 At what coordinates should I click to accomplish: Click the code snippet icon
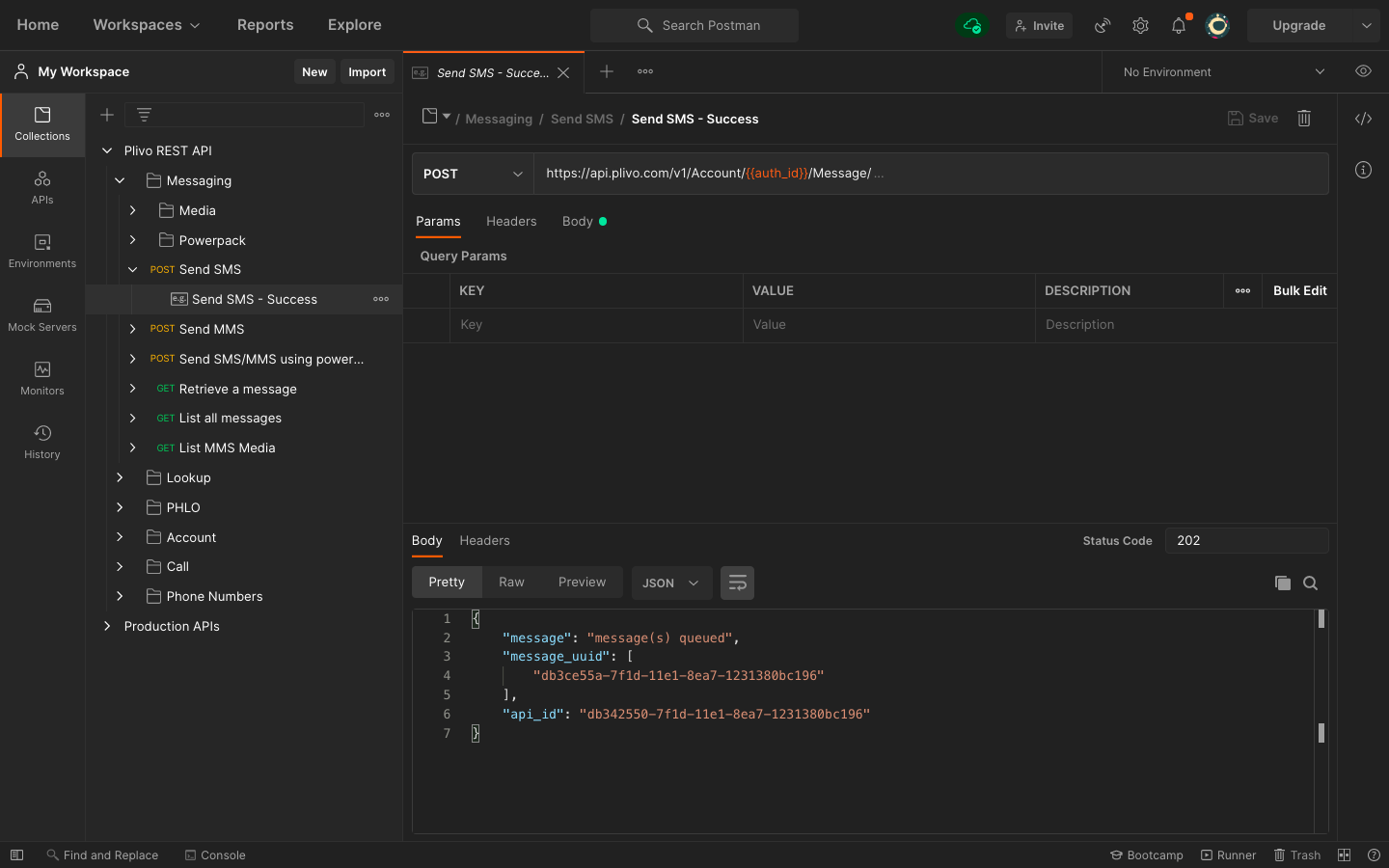pos(1363,119)
